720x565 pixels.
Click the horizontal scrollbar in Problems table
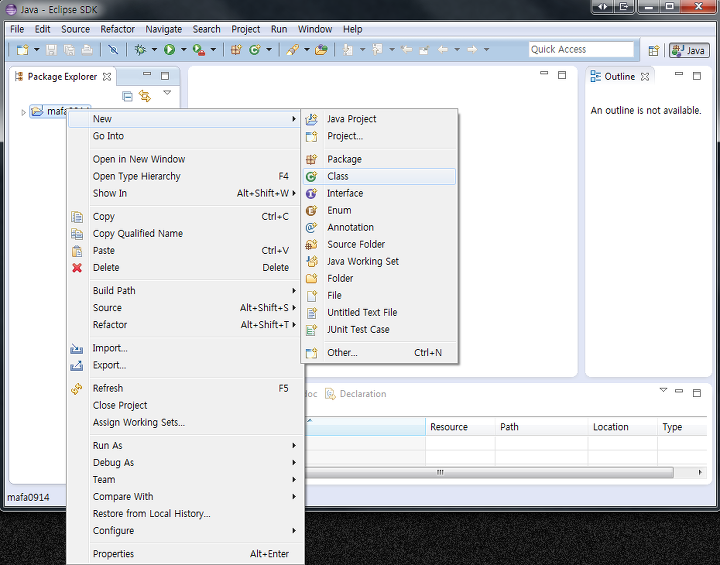(489, 472)
